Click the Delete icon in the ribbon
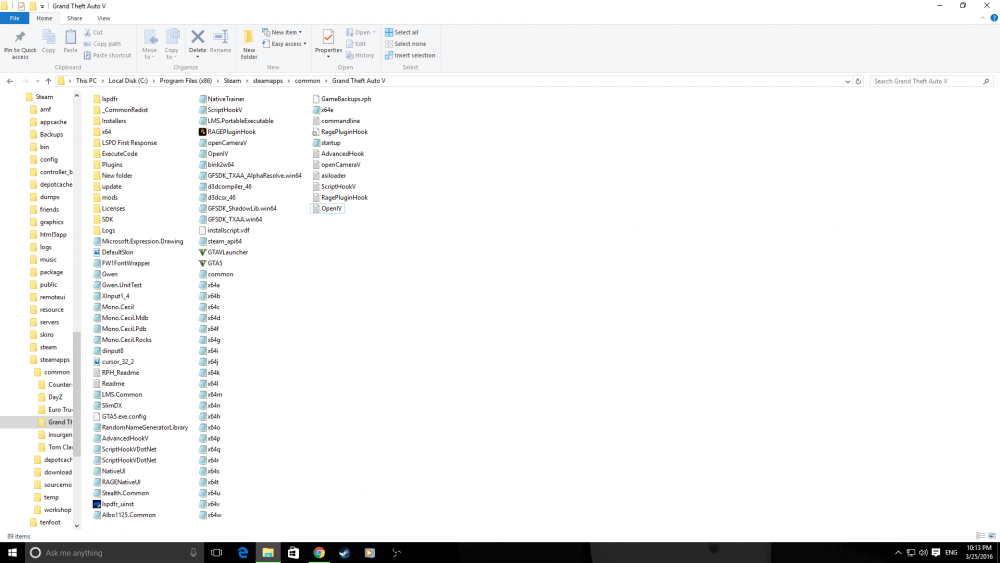Image resolution: width=1000 pixels, height=563 pixels. 198,41
